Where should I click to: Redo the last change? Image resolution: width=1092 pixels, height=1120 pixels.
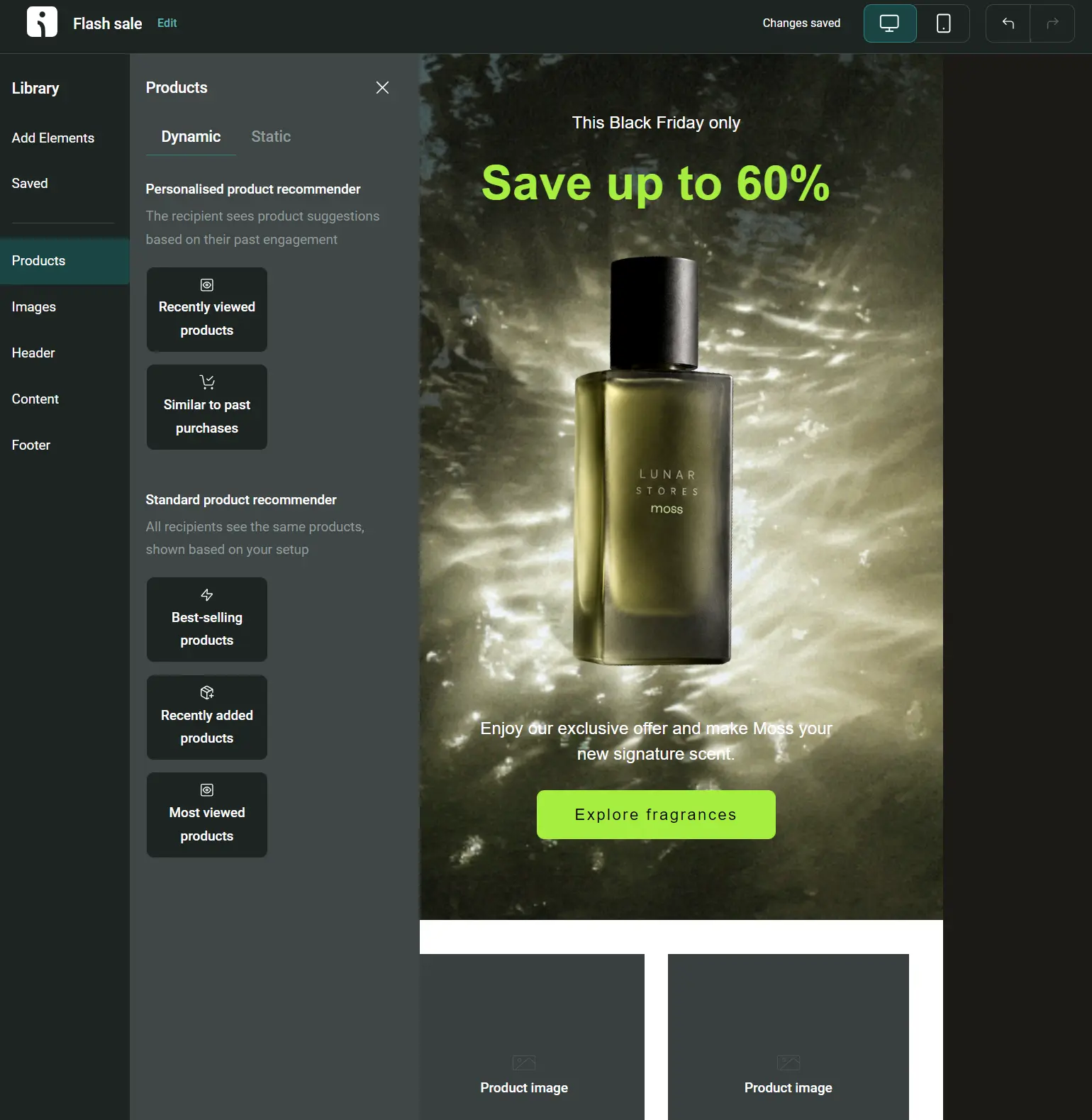click(x=1052, y=23)
